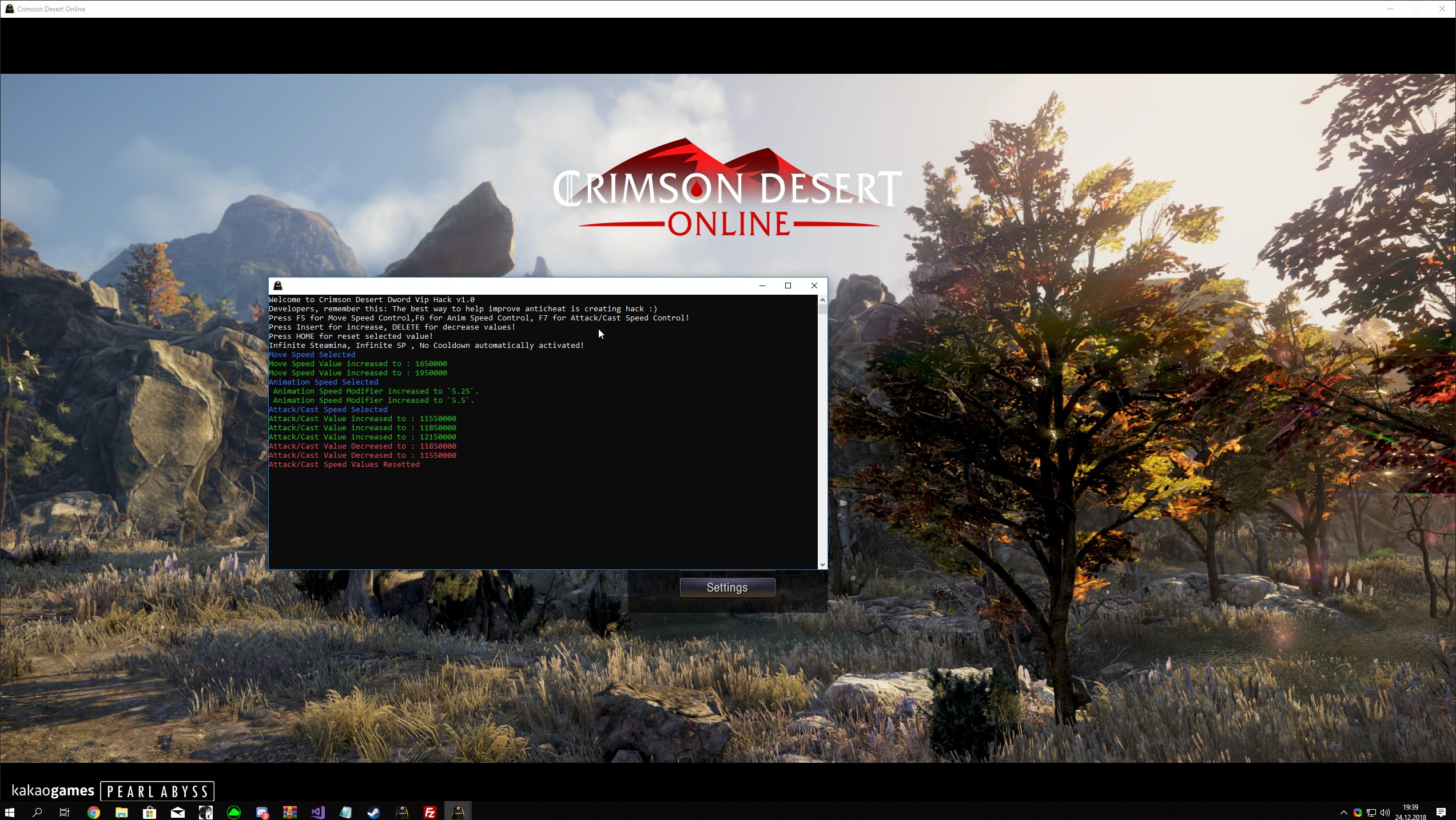The image size is (1456, 820).
Task: Minimize the Crimson Desert Online window
Action: point(1390,9)
